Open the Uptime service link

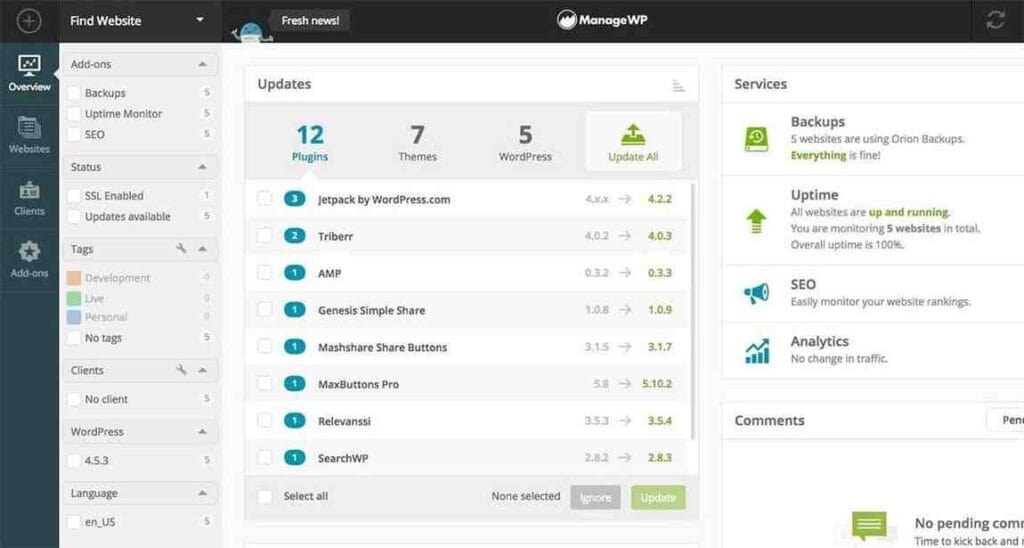pos(814,195)
